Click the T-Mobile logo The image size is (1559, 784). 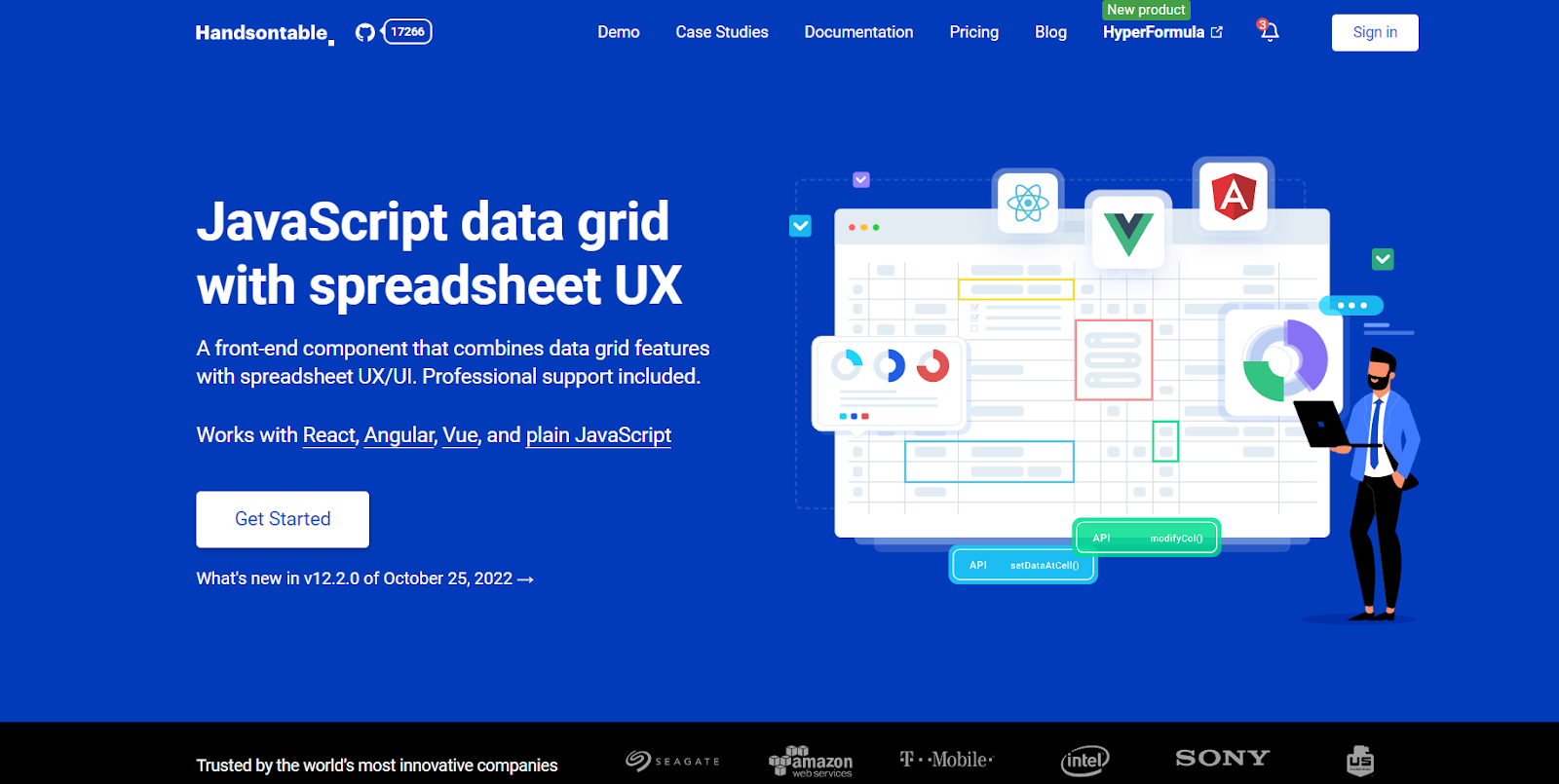[946, 760]
